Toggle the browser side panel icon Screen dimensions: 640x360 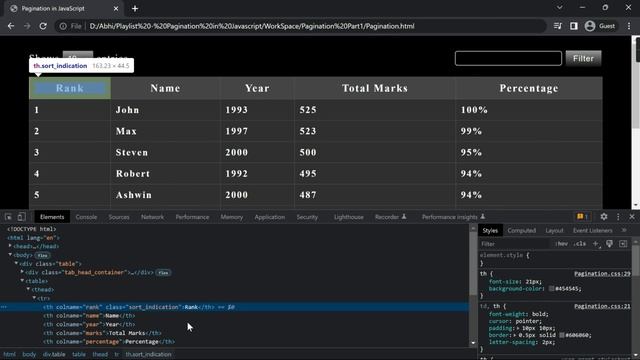(x=573, y=26)
